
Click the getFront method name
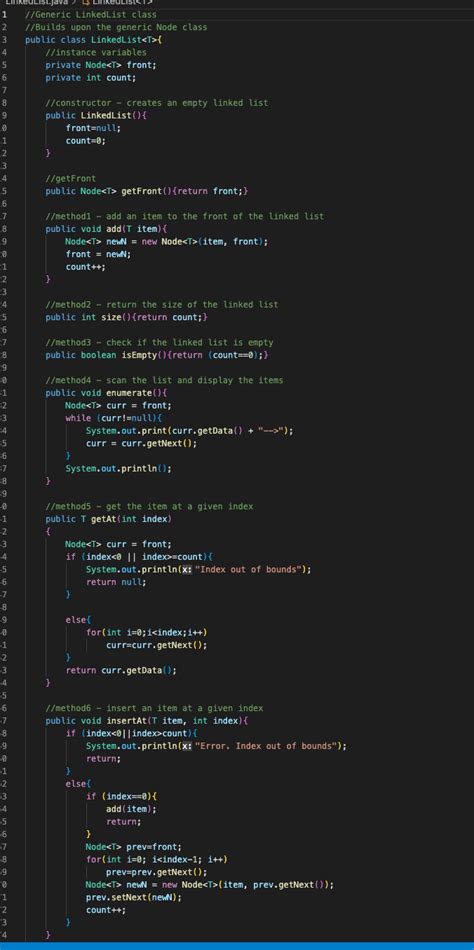click(x=142, y=191)
